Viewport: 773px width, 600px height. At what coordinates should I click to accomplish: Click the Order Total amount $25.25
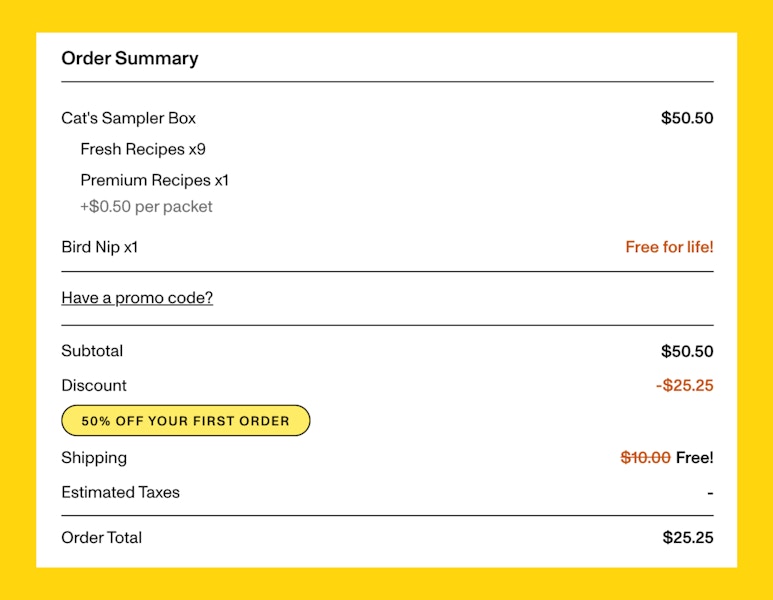[688, 538]
